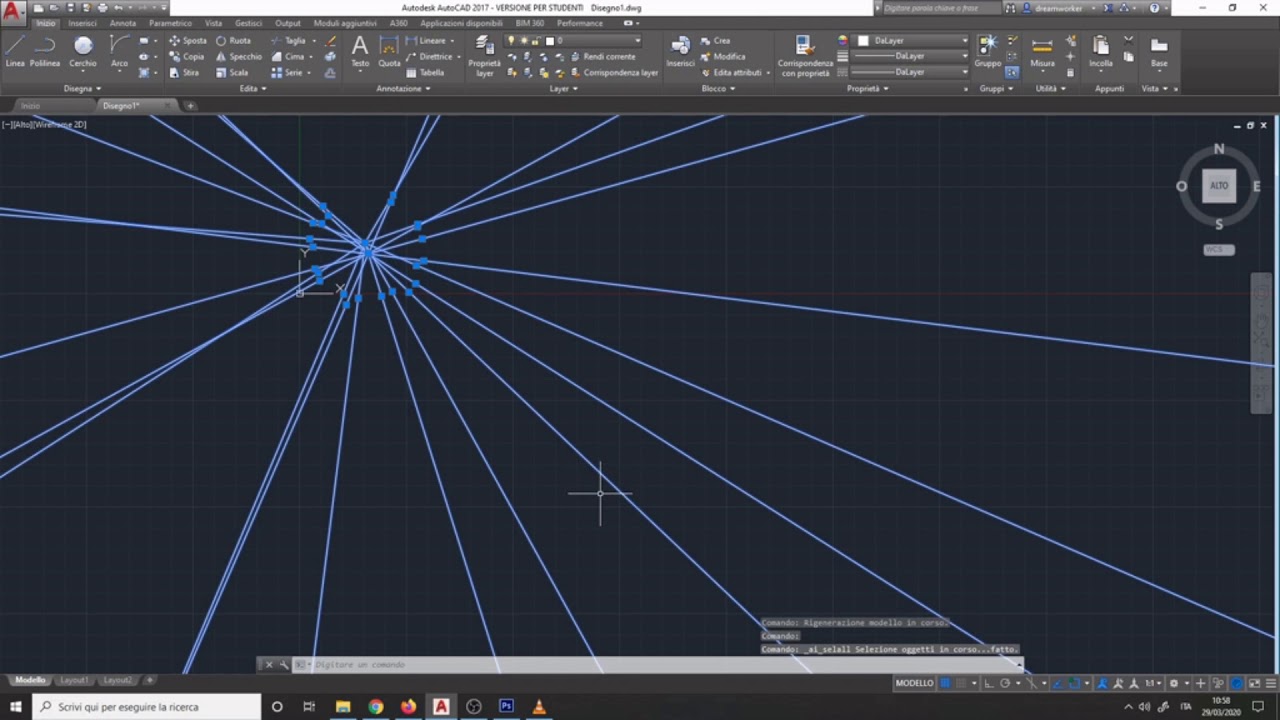This screenshot has width=1280, height=720.
Task: Open Chrome from the Windows taskbar
Action: (x=375, y=706)
